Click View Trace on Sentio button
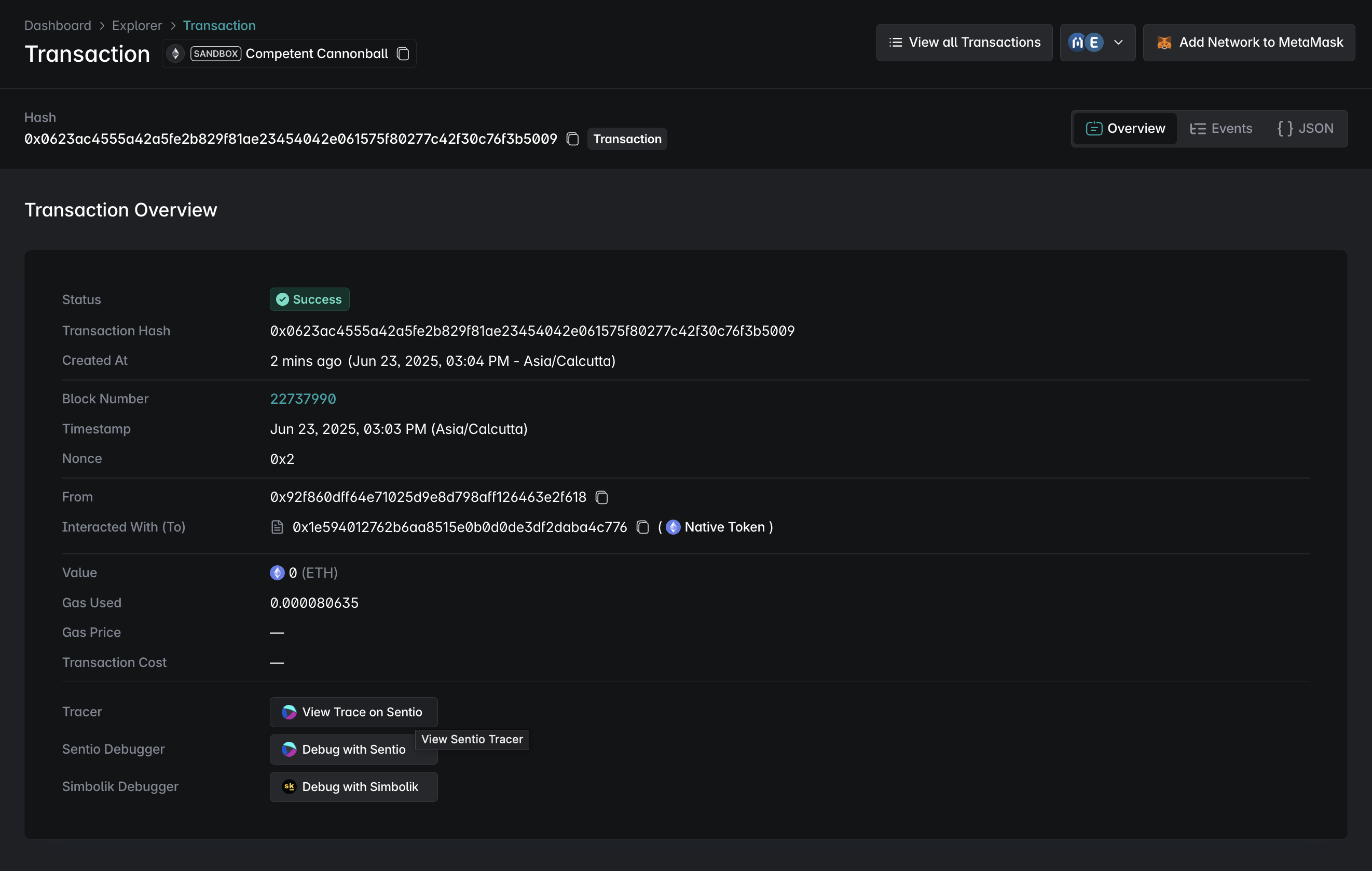Screen dimensions: 1372x871 tap(353, 712)
